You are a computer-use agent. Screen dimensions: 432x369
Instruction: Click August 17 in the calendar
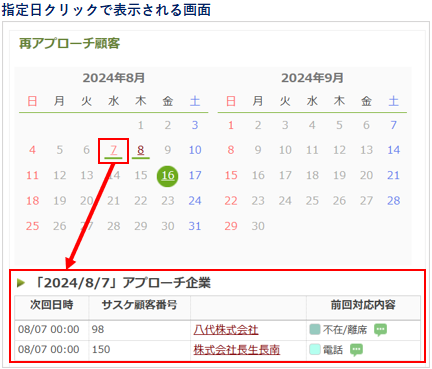pos(195,175)
